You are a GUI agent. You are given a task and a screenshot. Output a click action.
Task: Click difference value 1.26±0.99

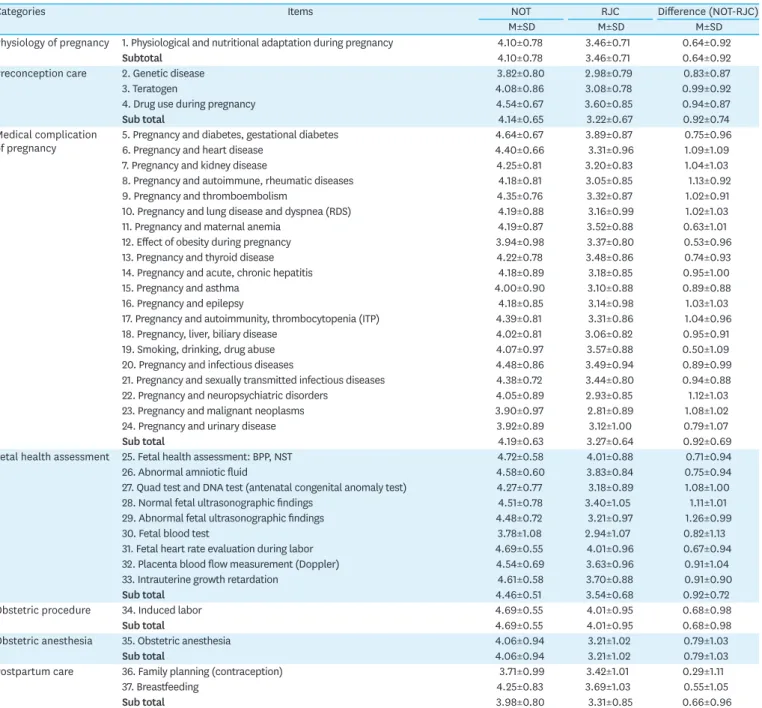tap(708, 518)
